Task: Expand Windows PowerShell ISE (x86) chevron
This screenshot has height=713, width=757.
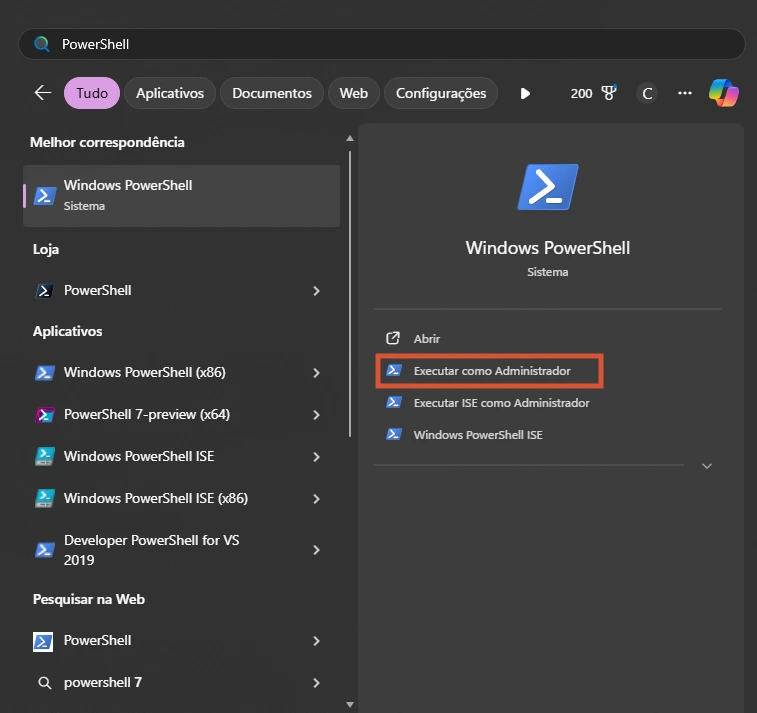Action: coord(316,499)
